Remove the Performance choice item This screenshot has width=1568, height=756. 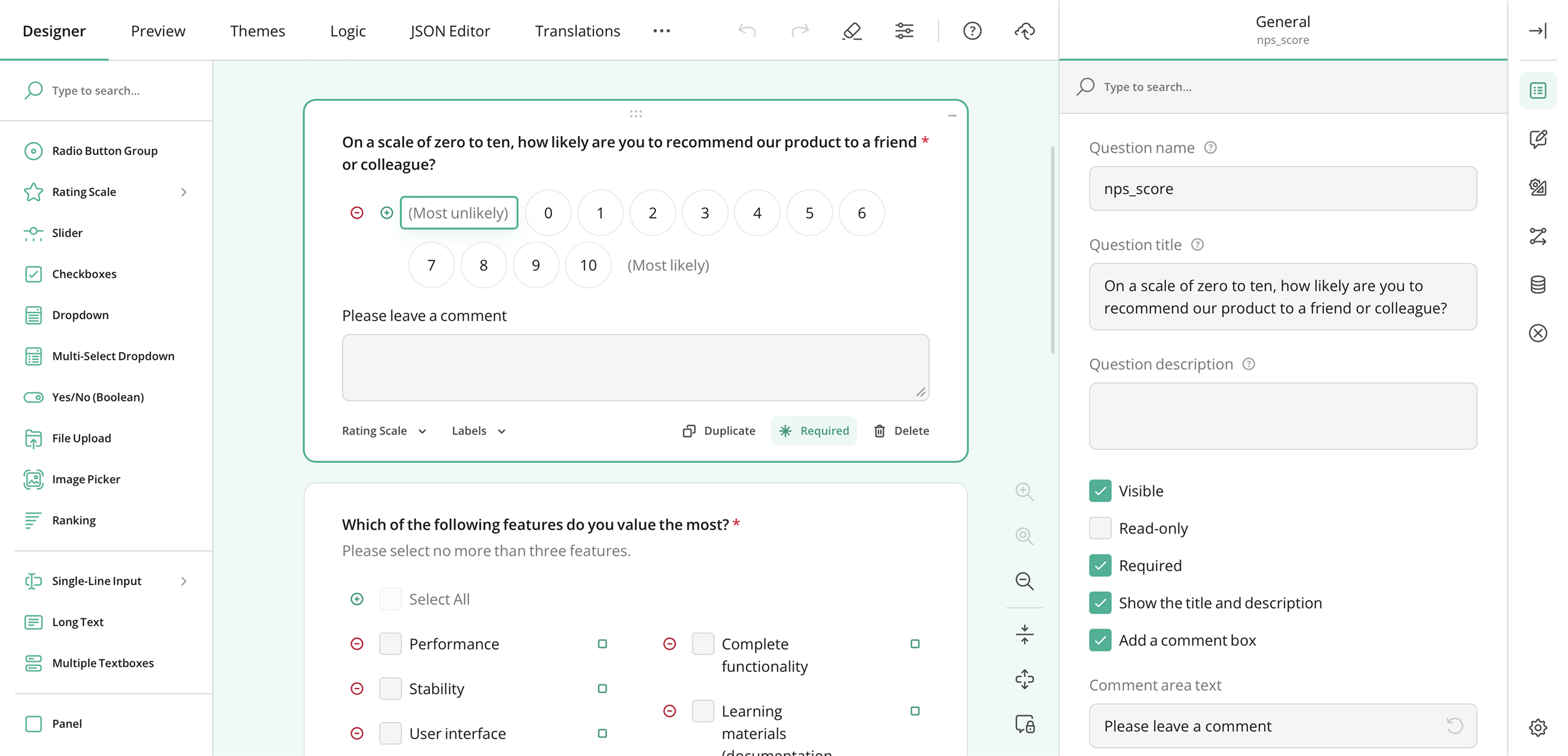(x=358, y=643)
